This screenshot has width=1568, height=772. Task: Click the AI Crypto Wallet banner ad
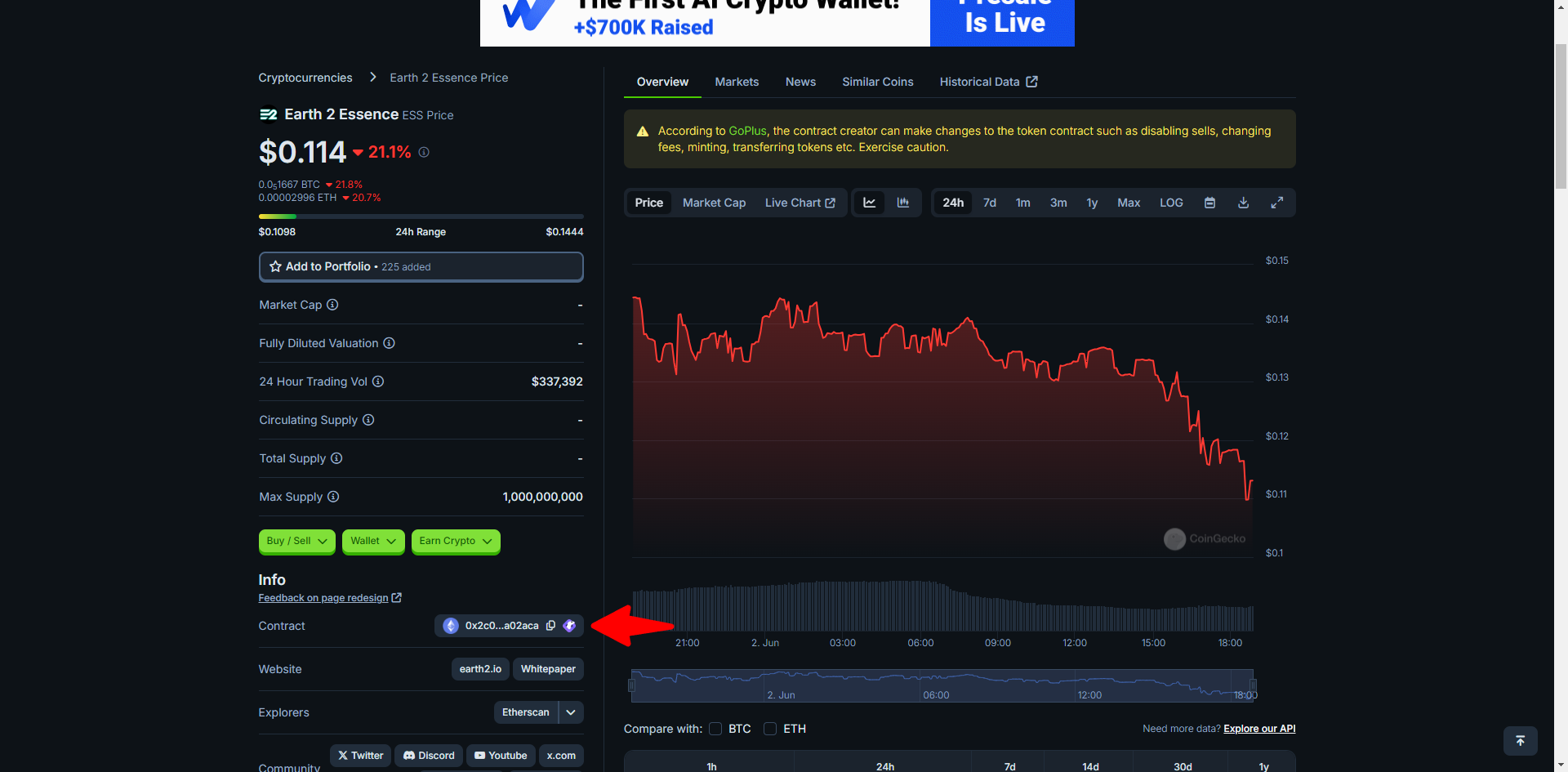(x=777, y=23)
